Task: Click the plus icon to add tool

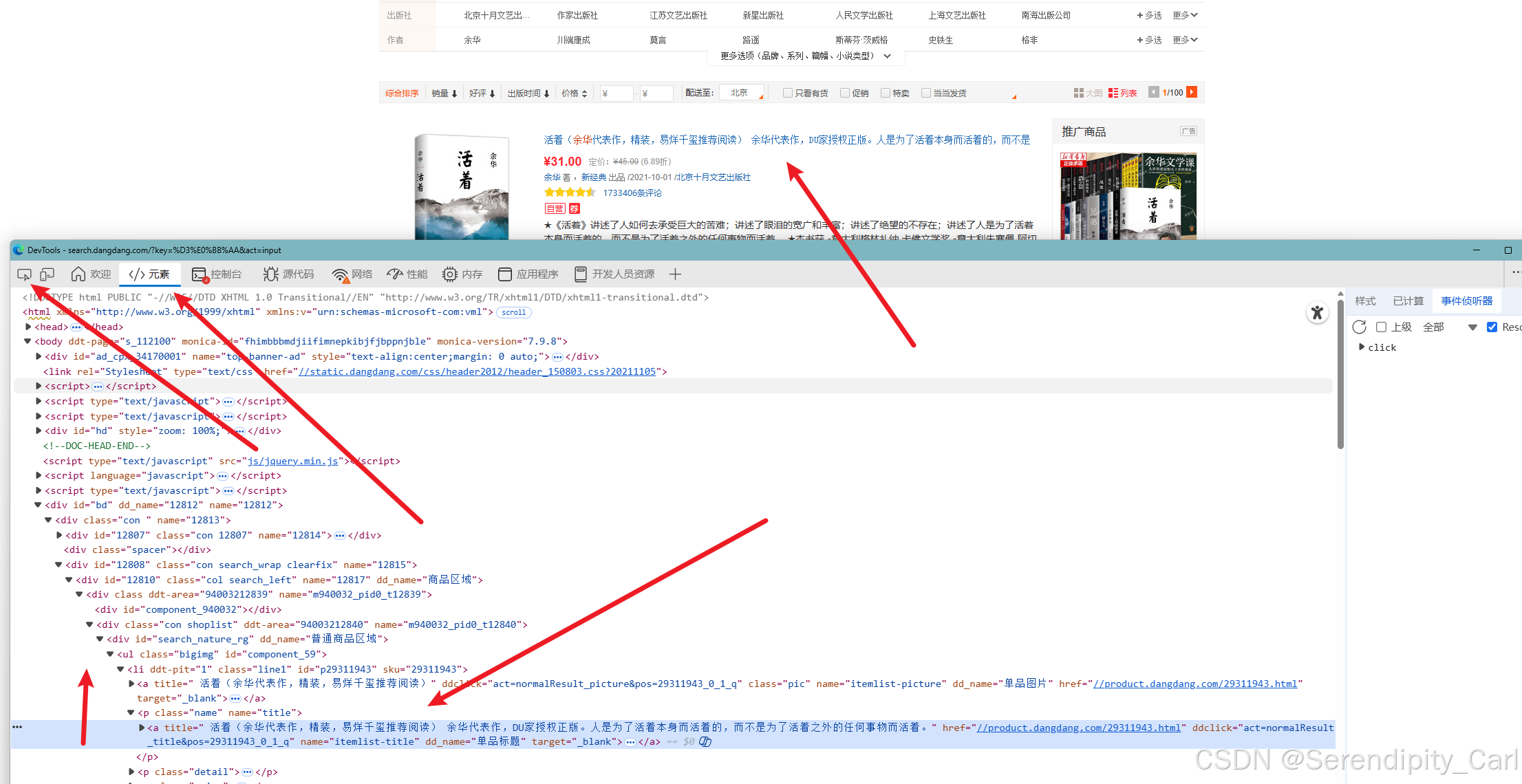Action: click(x=675, y=274)
